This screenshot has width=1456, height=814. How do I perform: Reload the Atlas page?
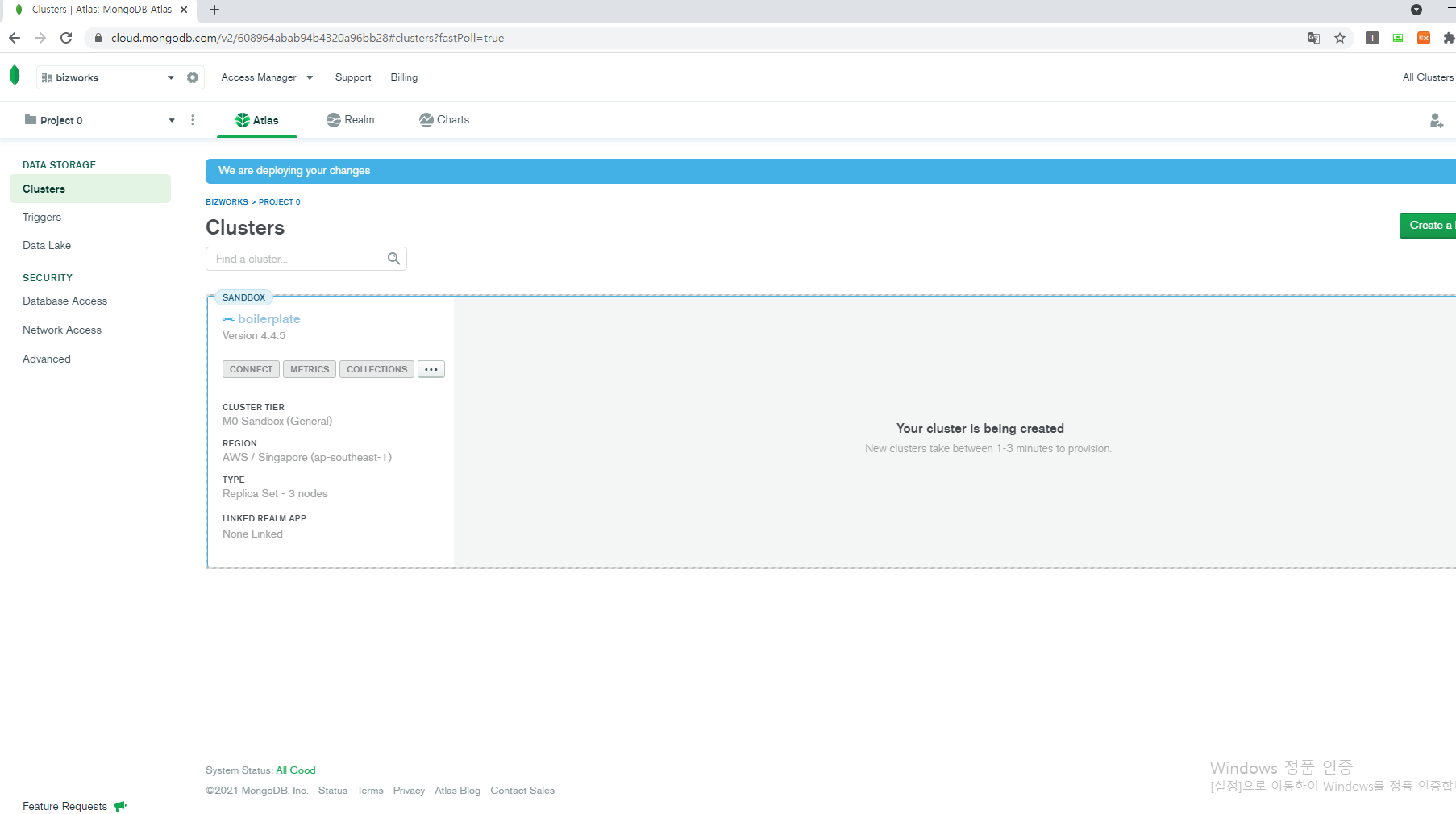coord(66,38)
